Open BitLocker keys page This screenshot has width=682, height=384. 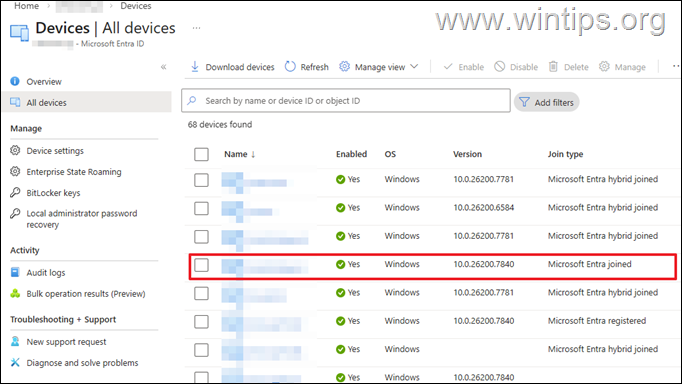click(53, 193)
